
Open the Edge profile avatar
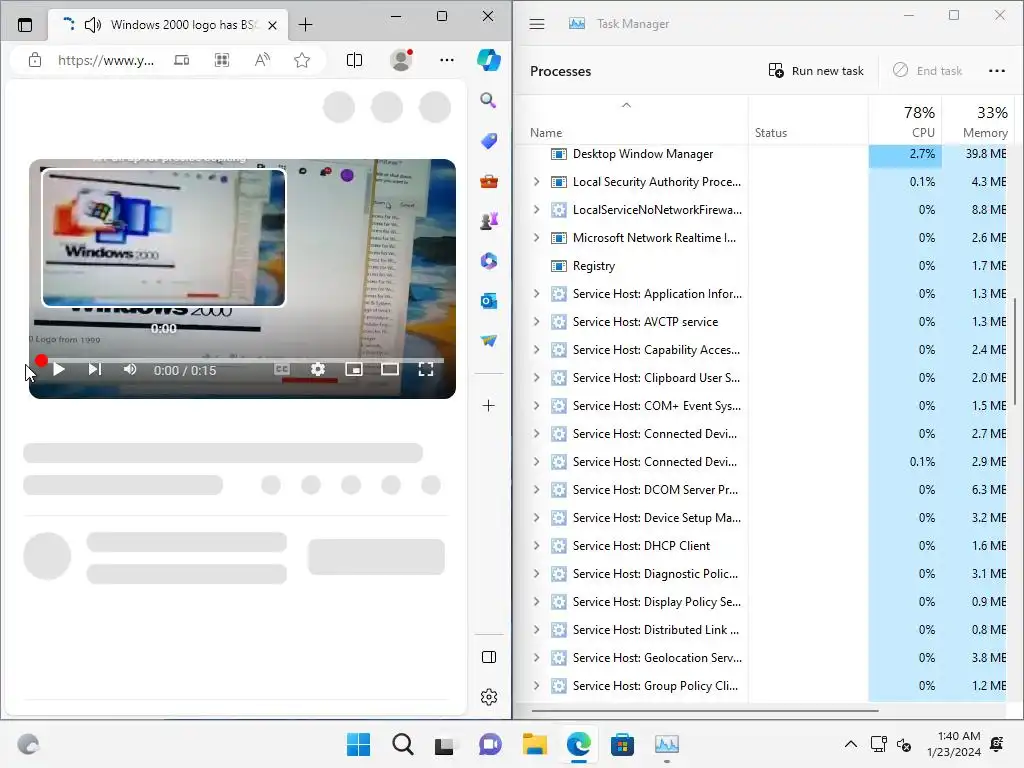pos(401,60)
